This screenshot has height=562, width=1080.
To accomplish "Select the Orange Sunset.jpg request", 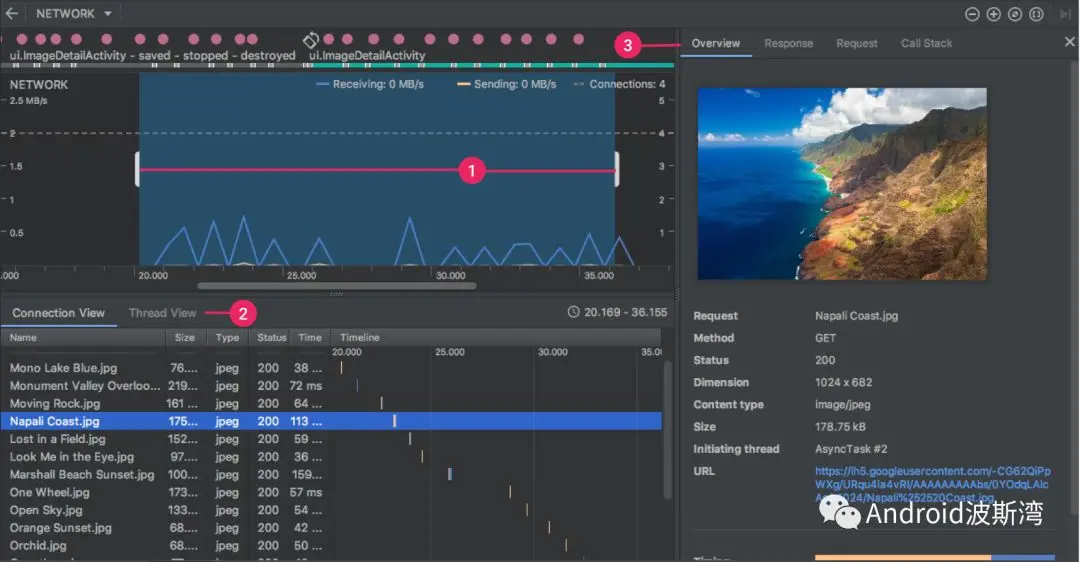I will (331, 528).
